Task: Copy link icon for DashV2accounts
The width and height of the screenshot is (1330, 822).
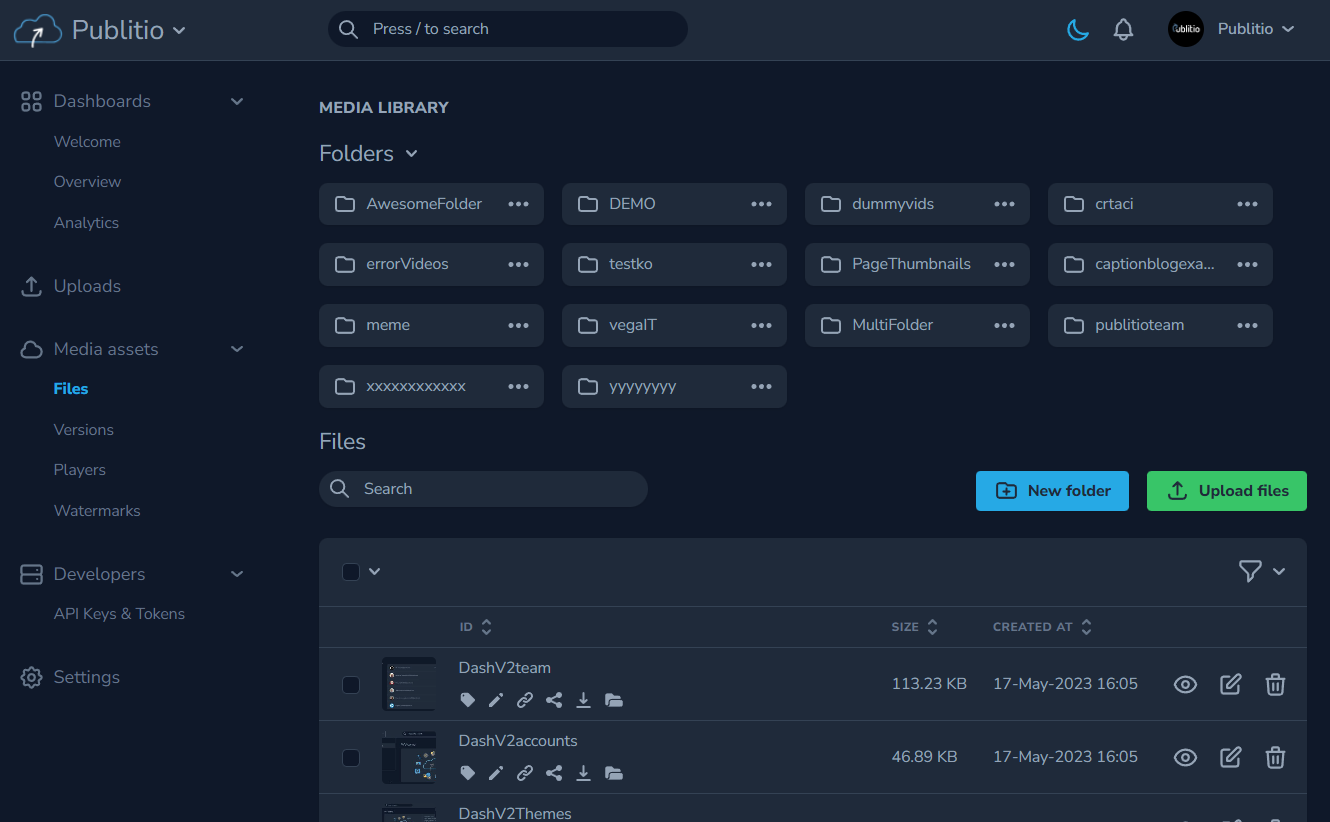Action: click(x=525, y=773)
